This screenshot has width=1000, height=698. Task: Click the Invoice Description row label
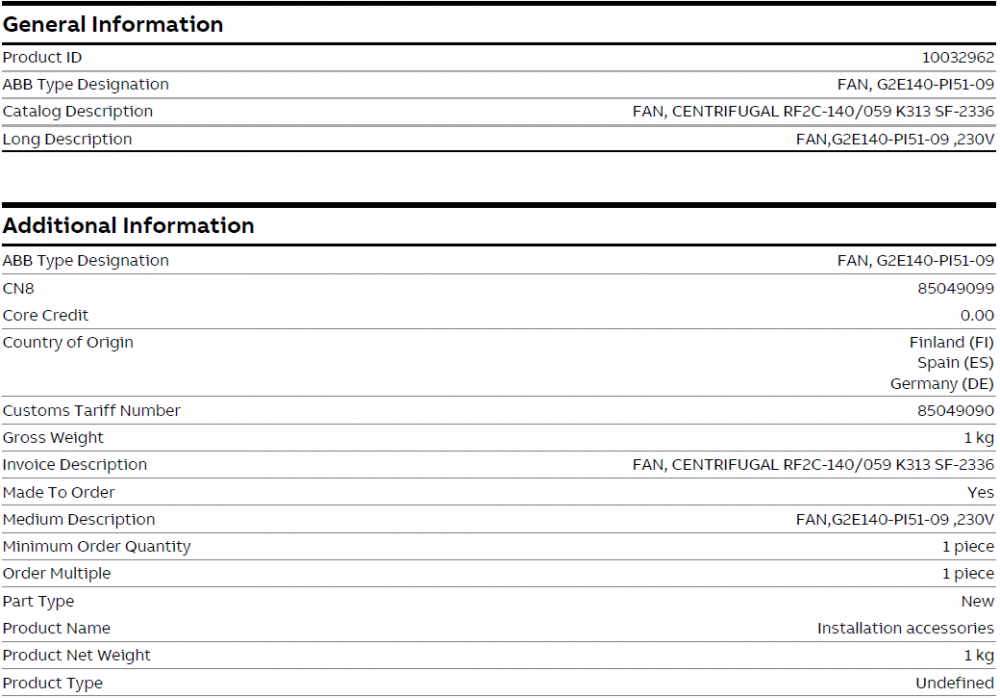pos(75,465)
